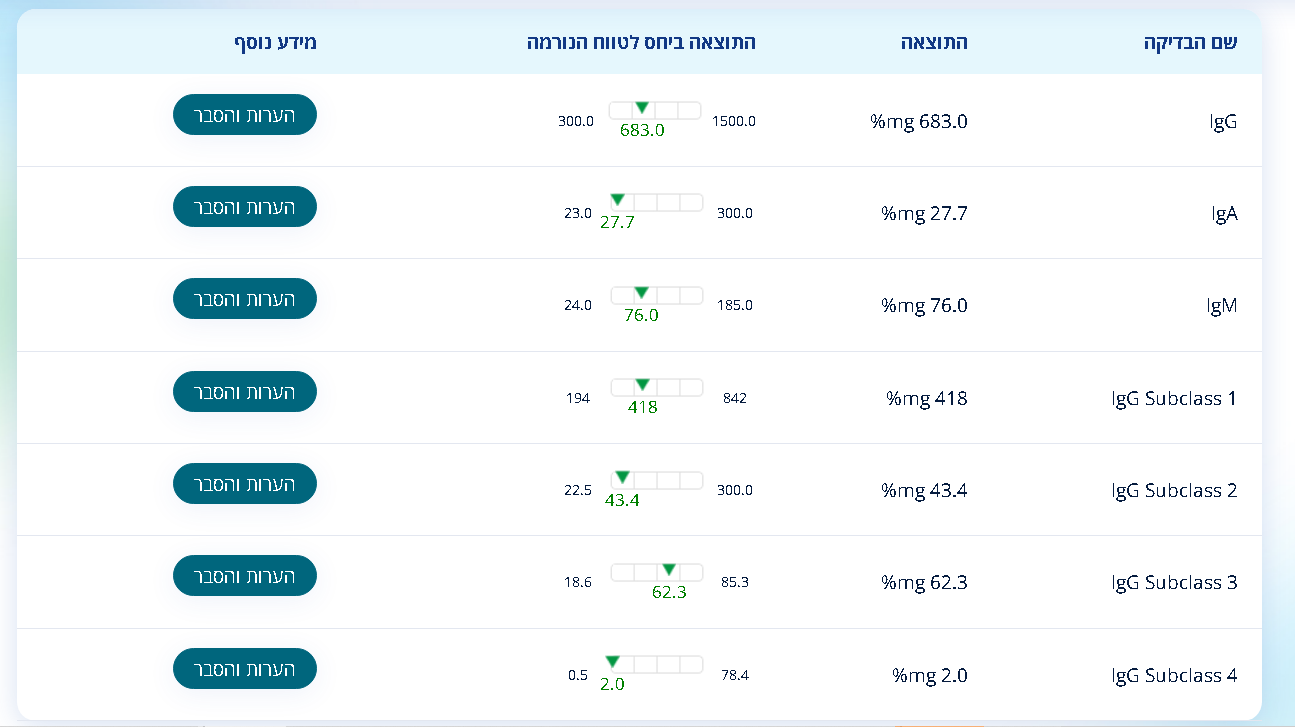Click the 2.0 marker on Subclass 4 bar
Viewport: 1295px width, 727px height.
click(x=612, y=661)
